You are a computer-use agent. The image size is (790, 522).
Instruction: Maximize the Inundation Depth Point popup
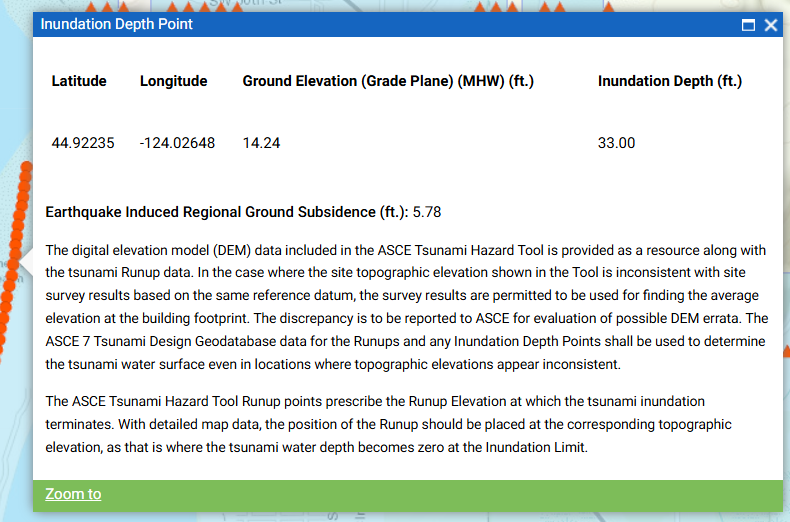click(x=748, y=25)
